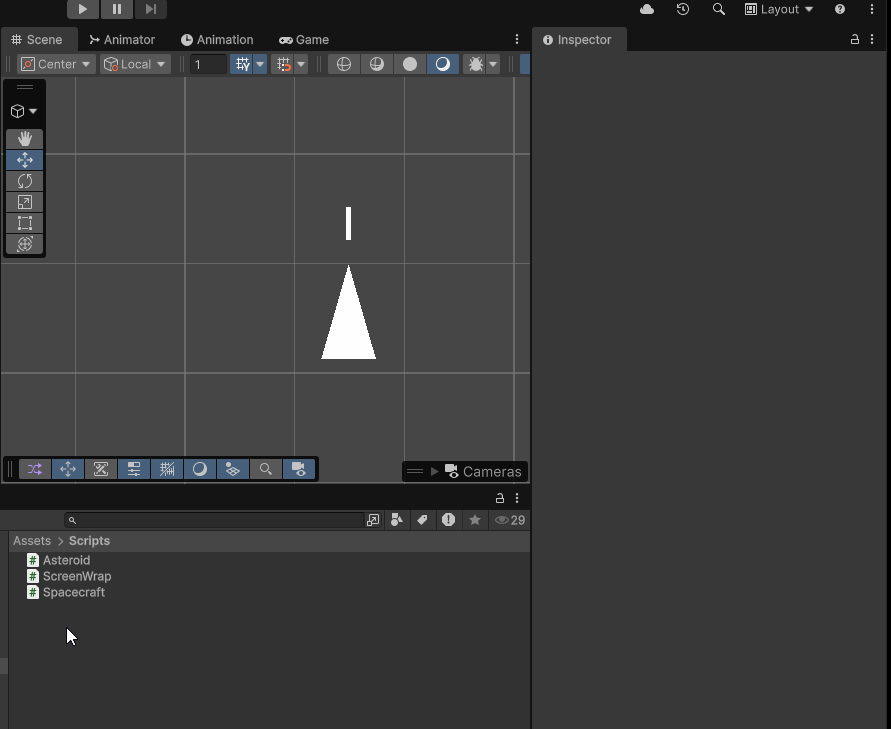The image size is (891, 729).
Task: Toggle the grid plane with dot overlay button
Action: 232,469
